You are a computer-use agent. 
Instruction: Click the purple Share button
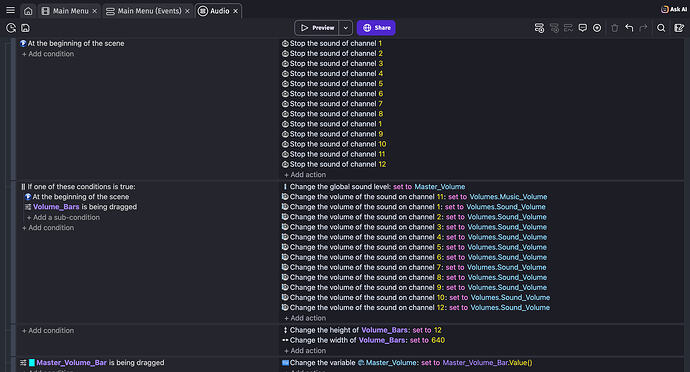376,28
